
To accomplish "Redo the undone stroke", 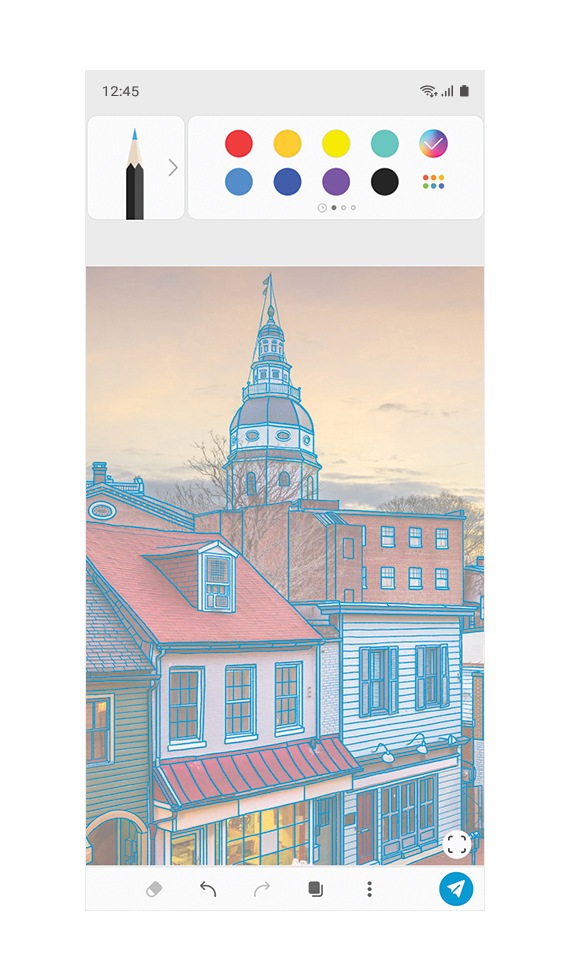I will (262, 889).
